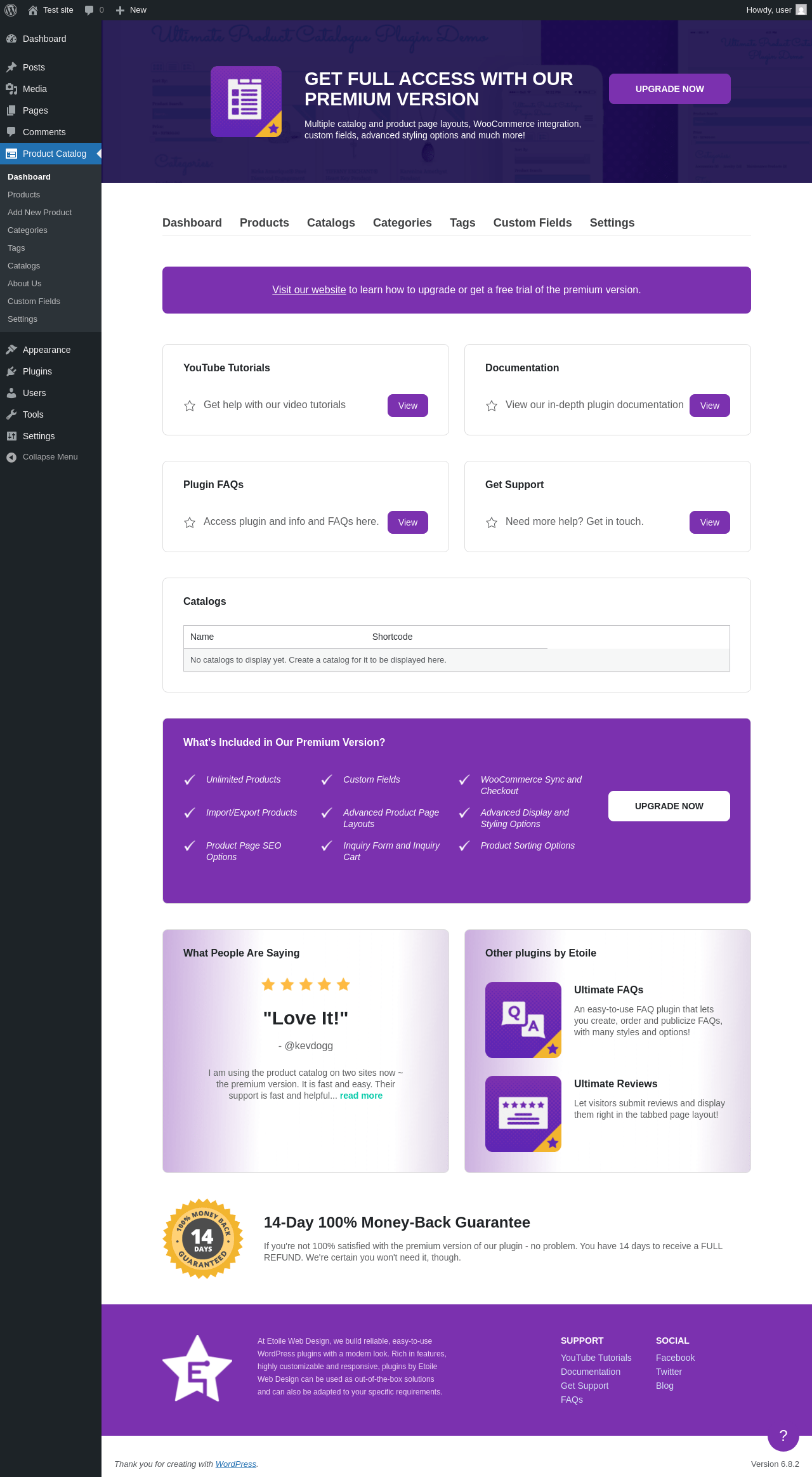Screen dimensions: 812x1477
Task: Click View for YouTube Tutorials
Action: pos(408,406)
